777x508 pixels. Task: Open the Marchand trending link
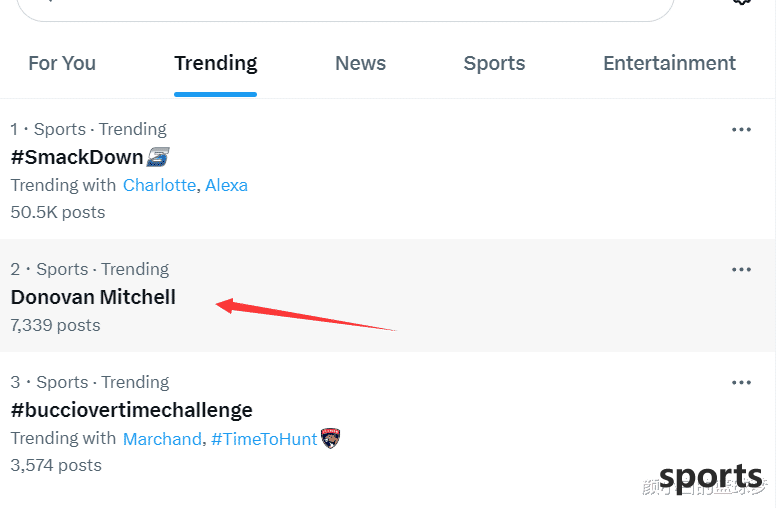(162, 439)
